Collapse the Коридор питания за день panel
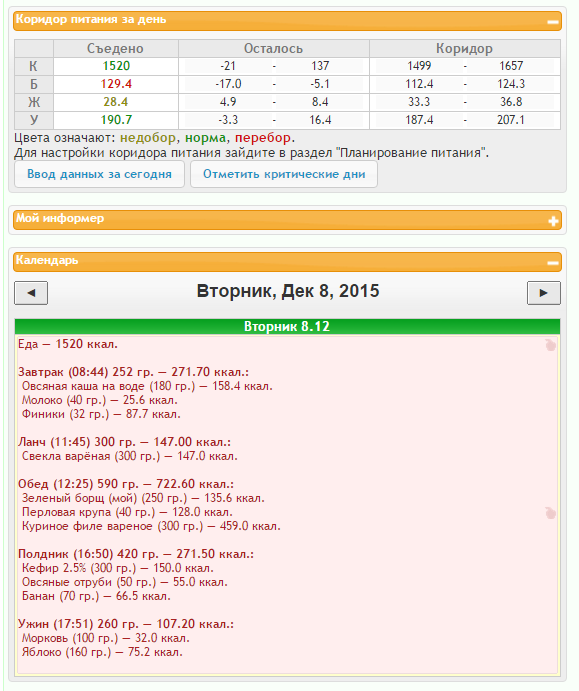Image resolution: width=579 pixels, height=691 pixels. point(553,22)
